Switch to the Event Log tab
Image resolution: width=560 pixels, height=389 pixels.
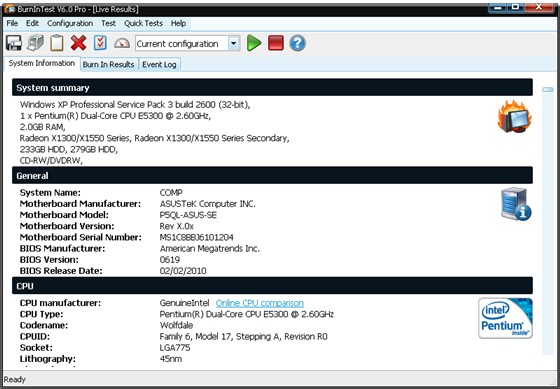[x=159, y=64]
